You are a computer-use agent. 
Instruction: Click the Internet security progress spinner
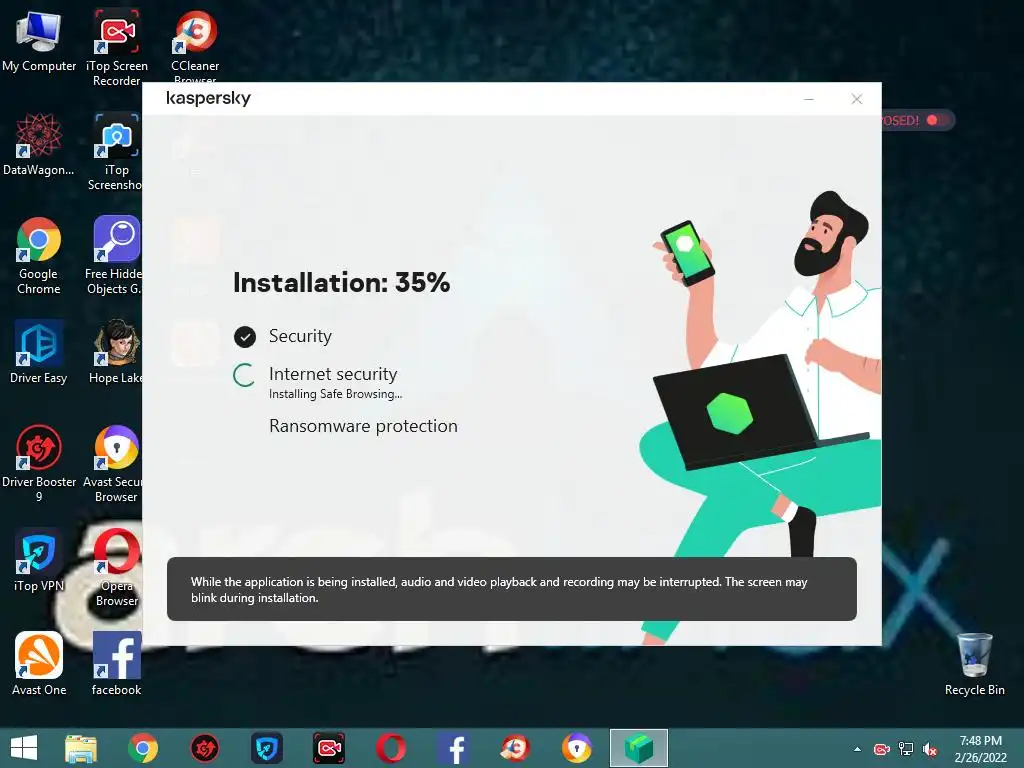coord(244,376)
